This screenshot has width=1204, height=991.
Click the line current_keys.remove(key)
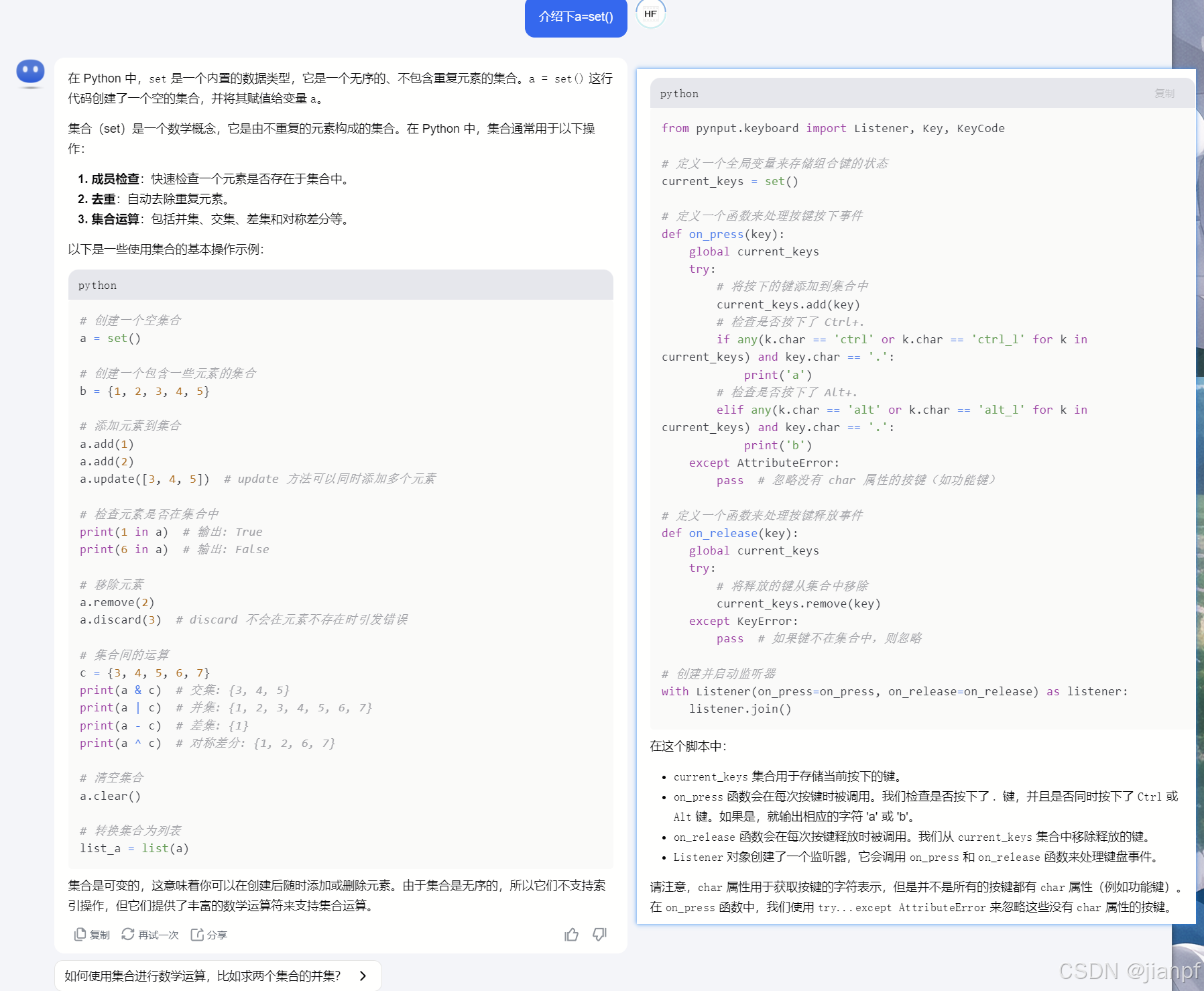pos(798,603)
